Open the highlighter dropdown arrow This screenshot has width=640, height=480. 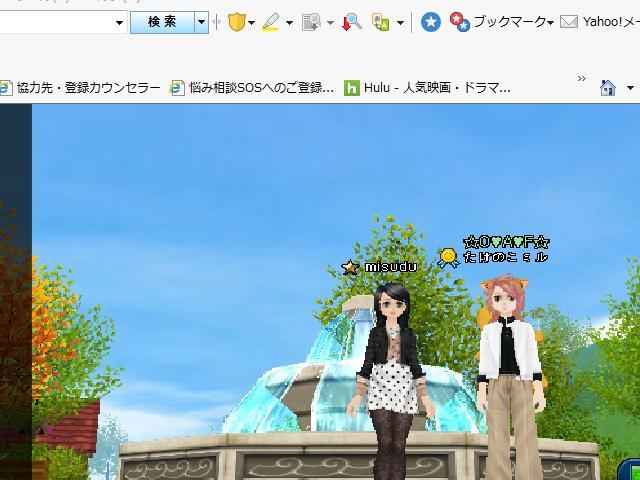coord(289,22)
